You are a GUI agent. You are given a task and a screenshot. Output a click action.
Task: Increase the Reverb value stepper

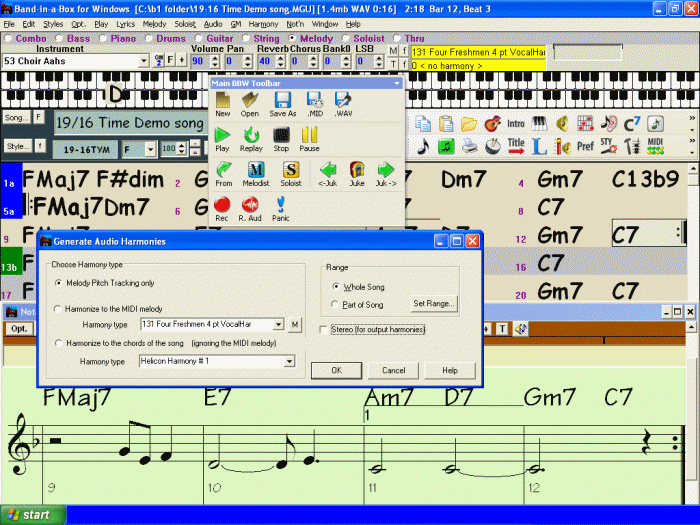(x=280, y=58)
